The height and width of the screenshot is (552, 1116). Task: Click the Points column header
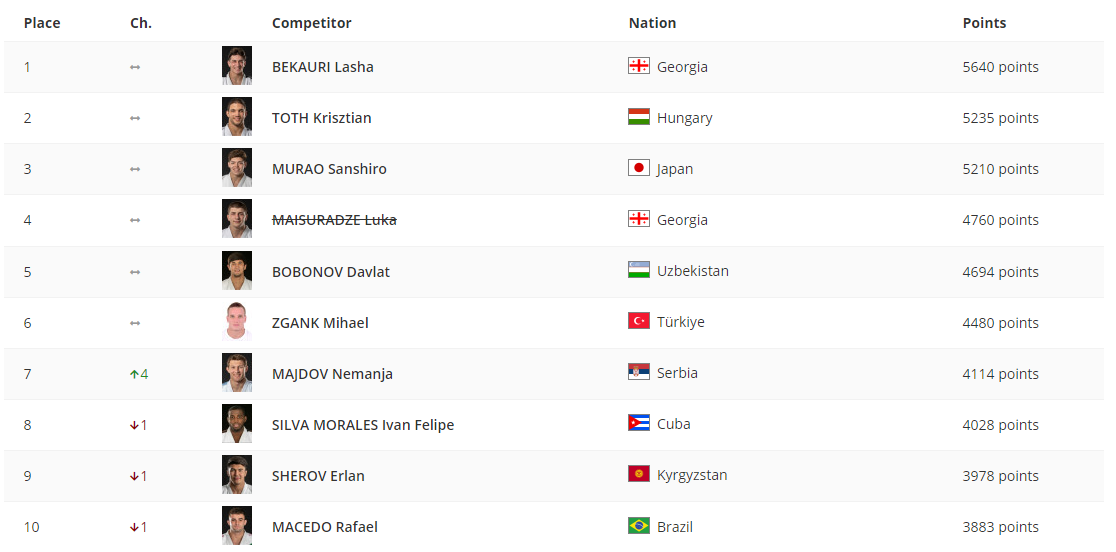point(984,23)
